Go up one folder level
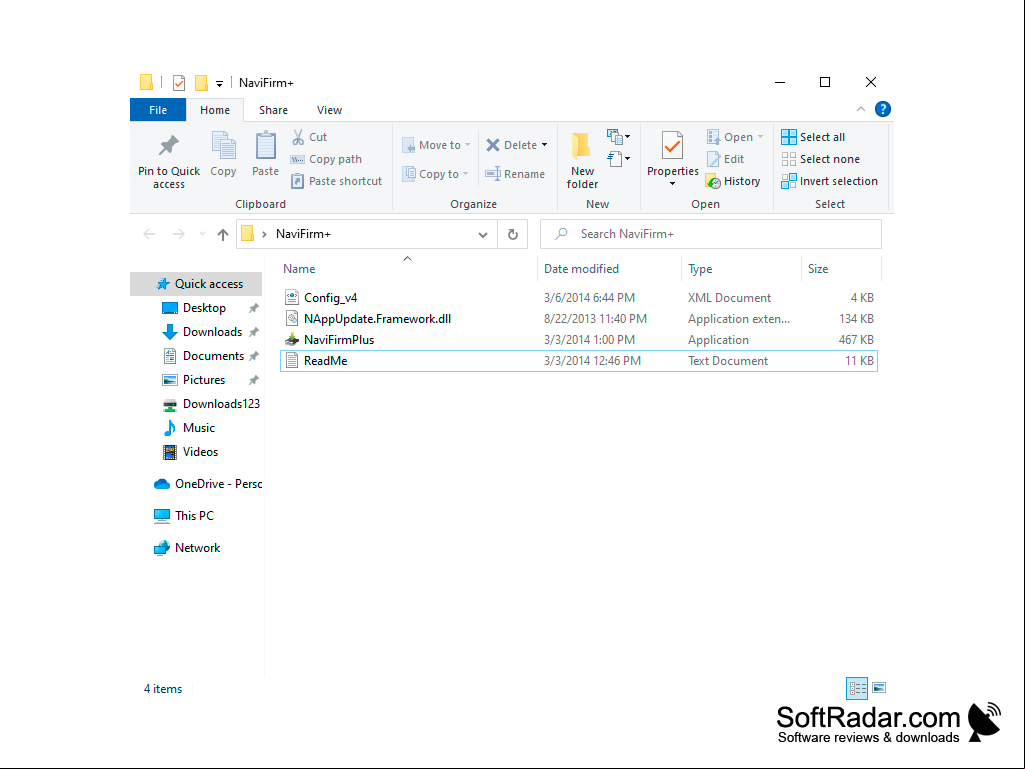The image size is (1025, 769). click(223, 234)
